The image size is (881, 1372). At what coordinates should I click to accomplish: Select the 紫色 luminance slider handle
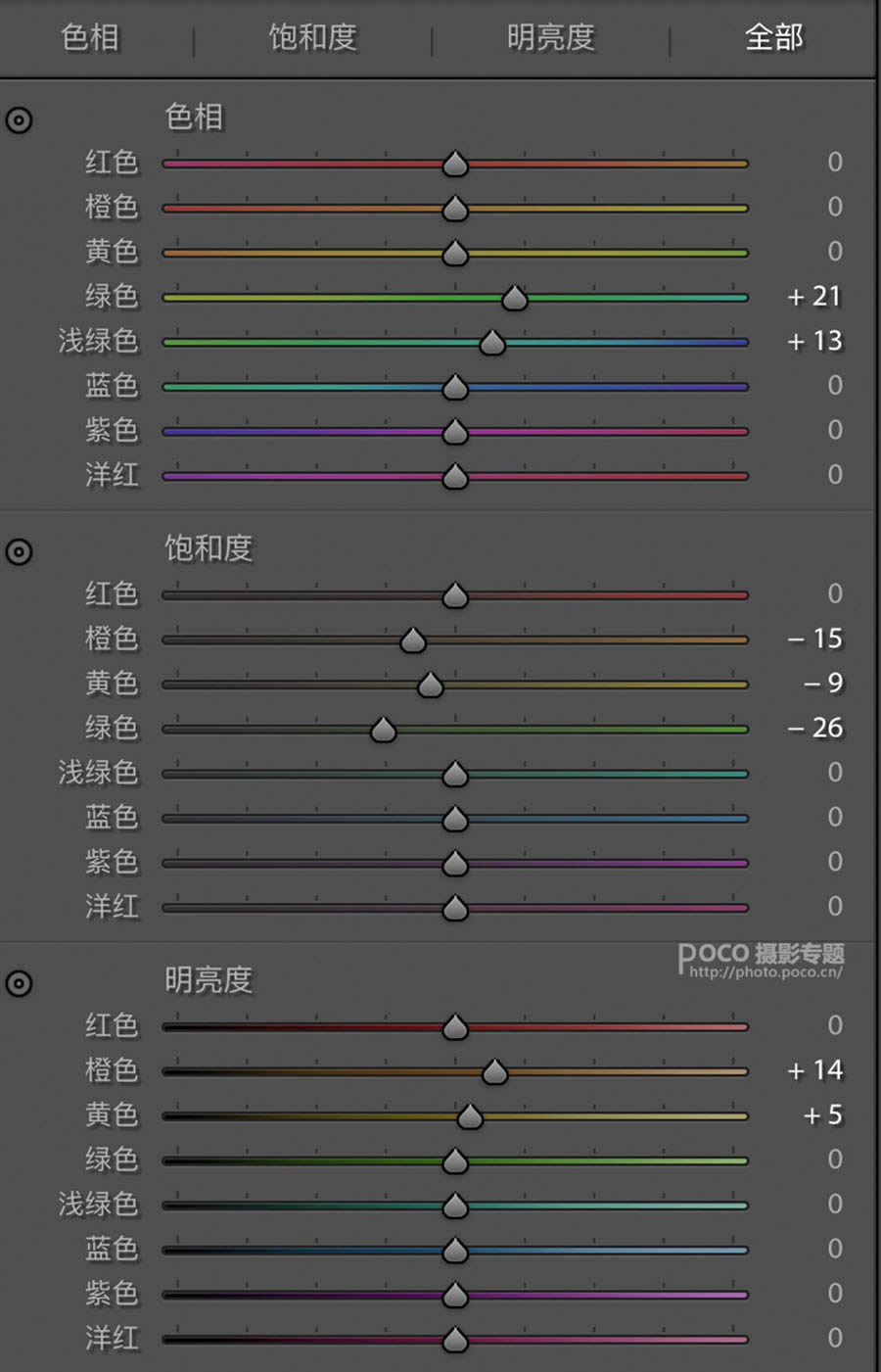[x=454, y=1294]
